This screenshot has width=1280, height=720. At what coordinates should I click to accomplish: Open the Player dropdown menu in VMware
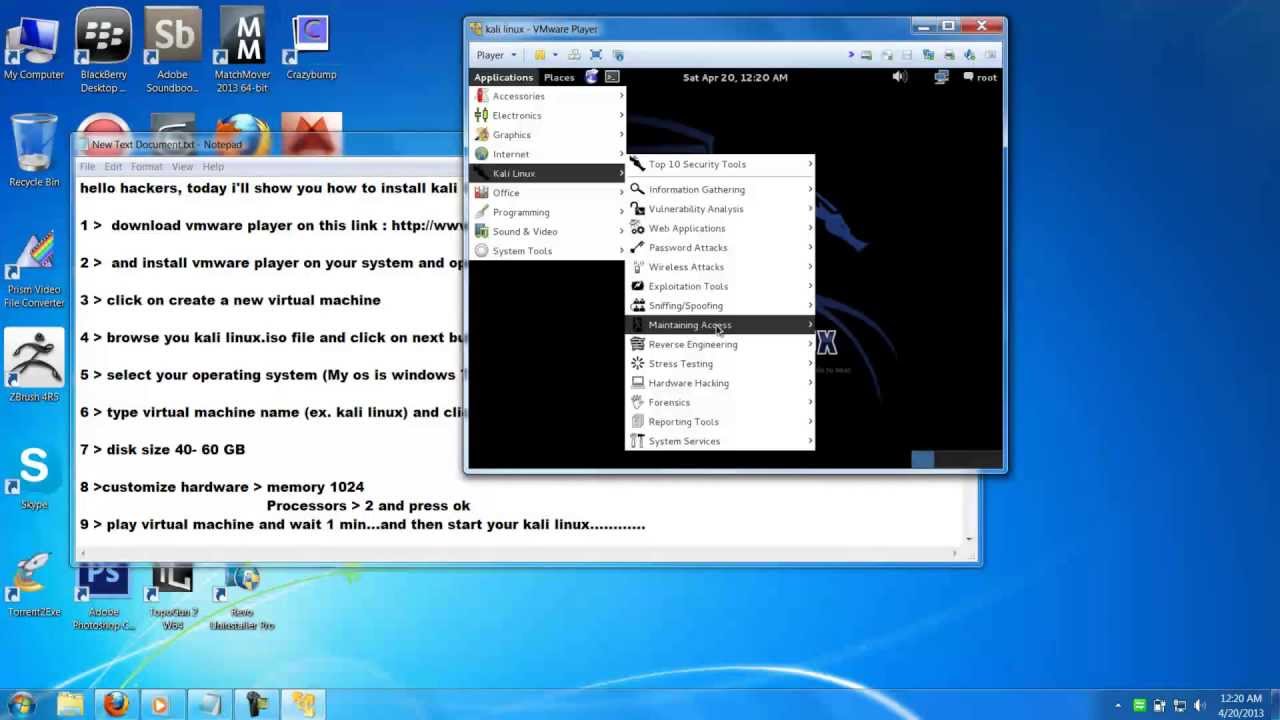coord(496,55)
